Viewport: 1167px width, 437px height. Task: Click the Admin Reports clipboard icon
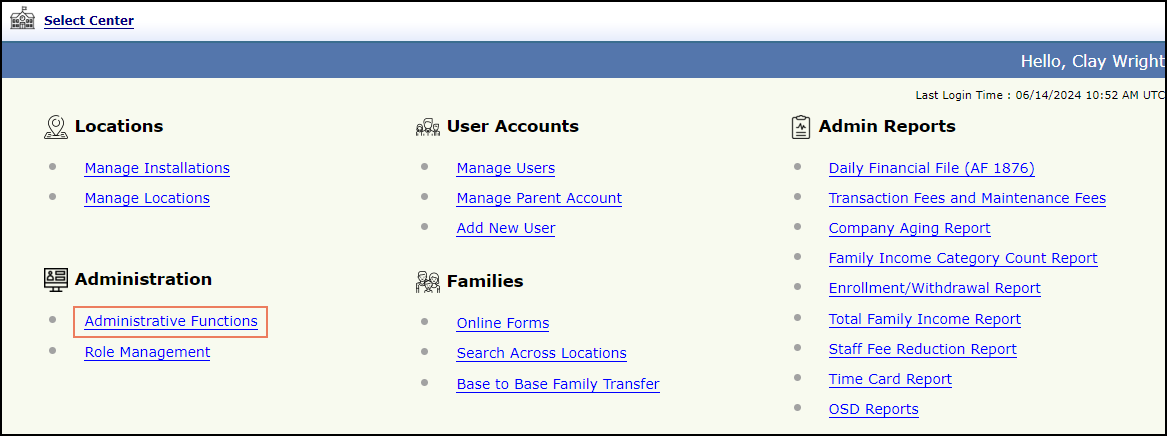click(800, 127)
